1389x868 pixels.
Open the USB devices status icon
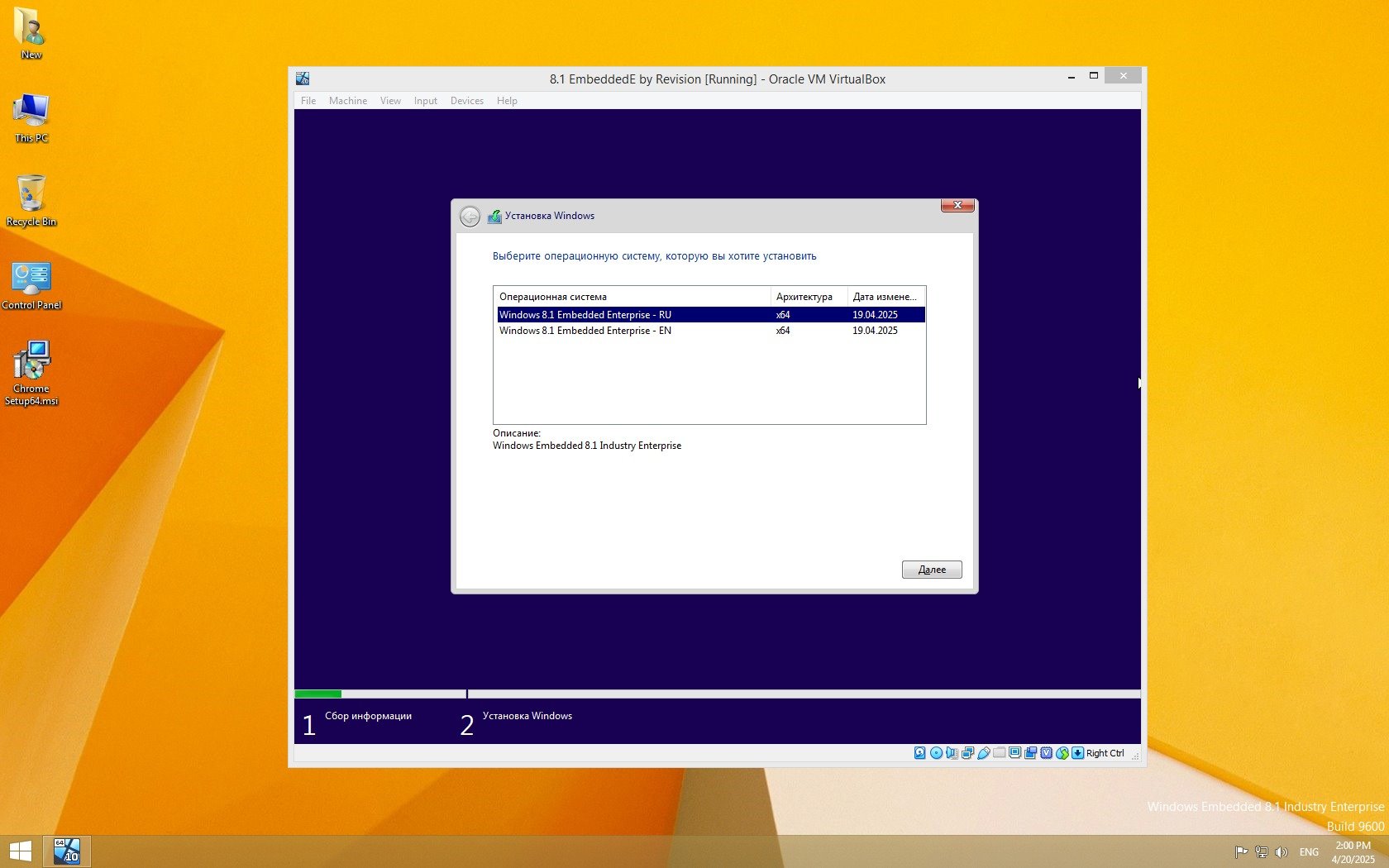pos(983,753)
